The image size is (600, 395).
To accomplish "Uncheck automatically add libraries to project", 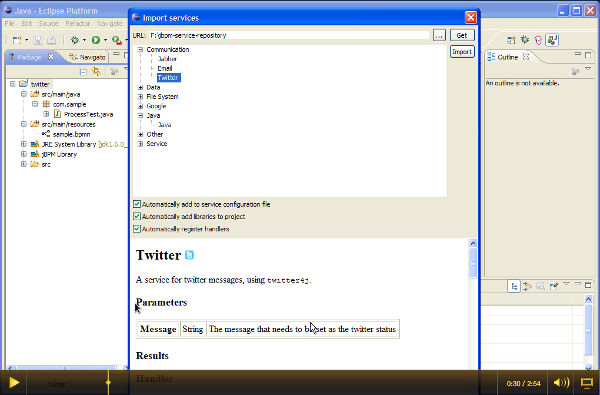I will (x=137, y=216).
